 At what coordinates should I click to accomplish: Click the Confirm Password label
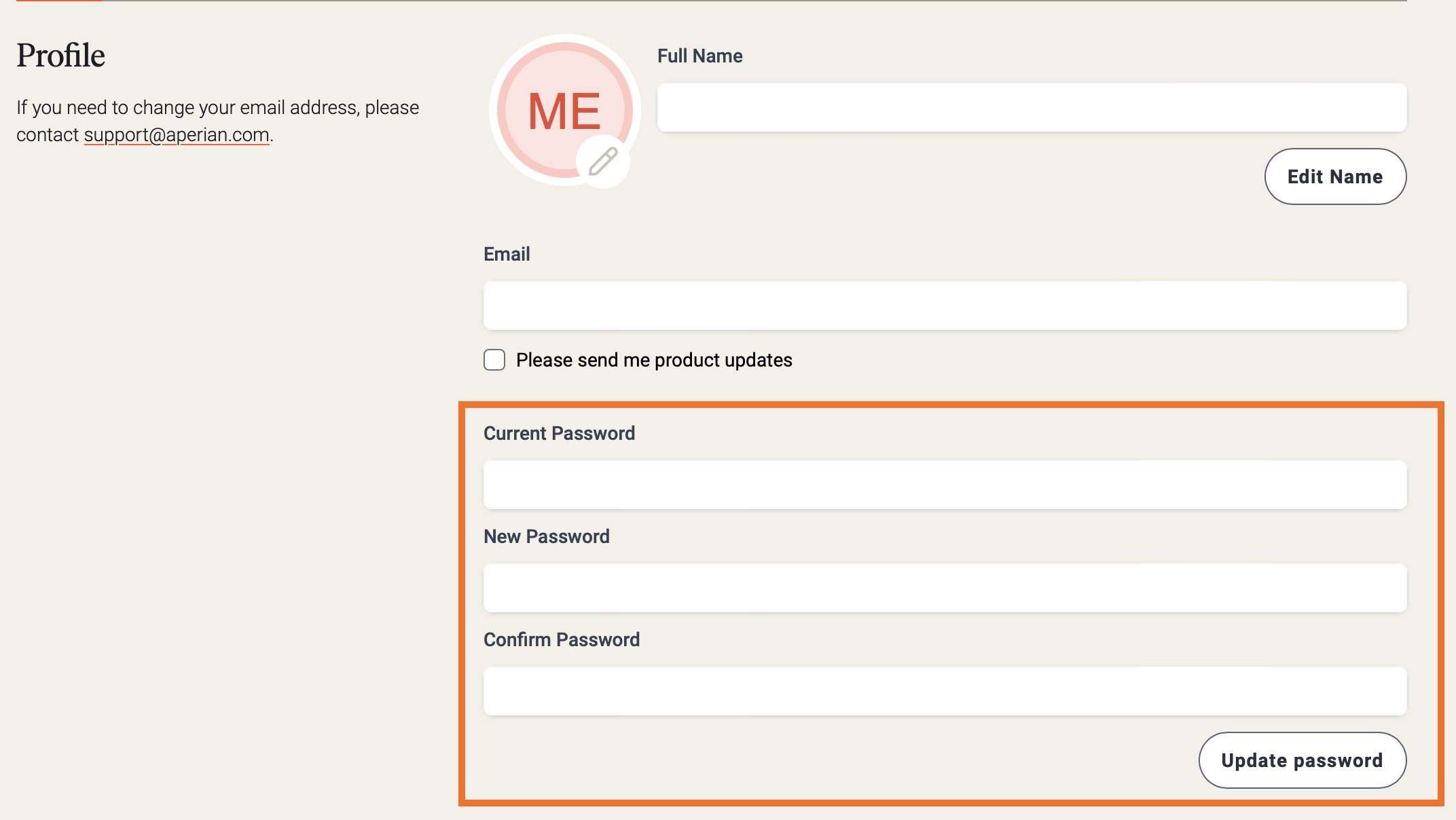pos(561,639)
